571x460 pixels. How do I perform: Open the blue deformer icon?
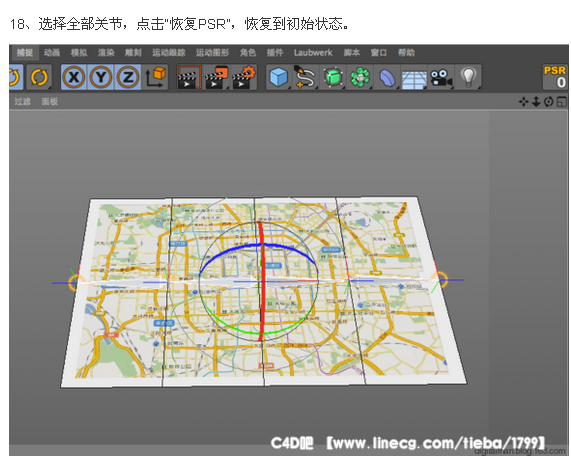tap(387, 77)
